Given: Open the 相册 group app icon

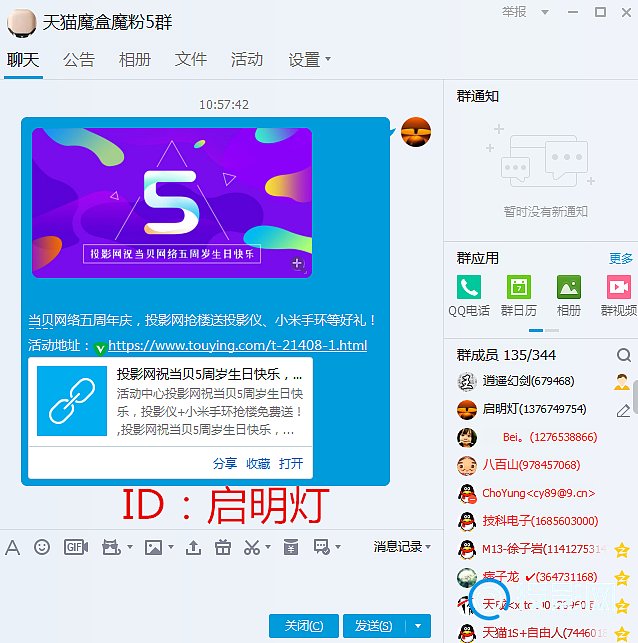Looking at the screenshot, I should 569,287.
